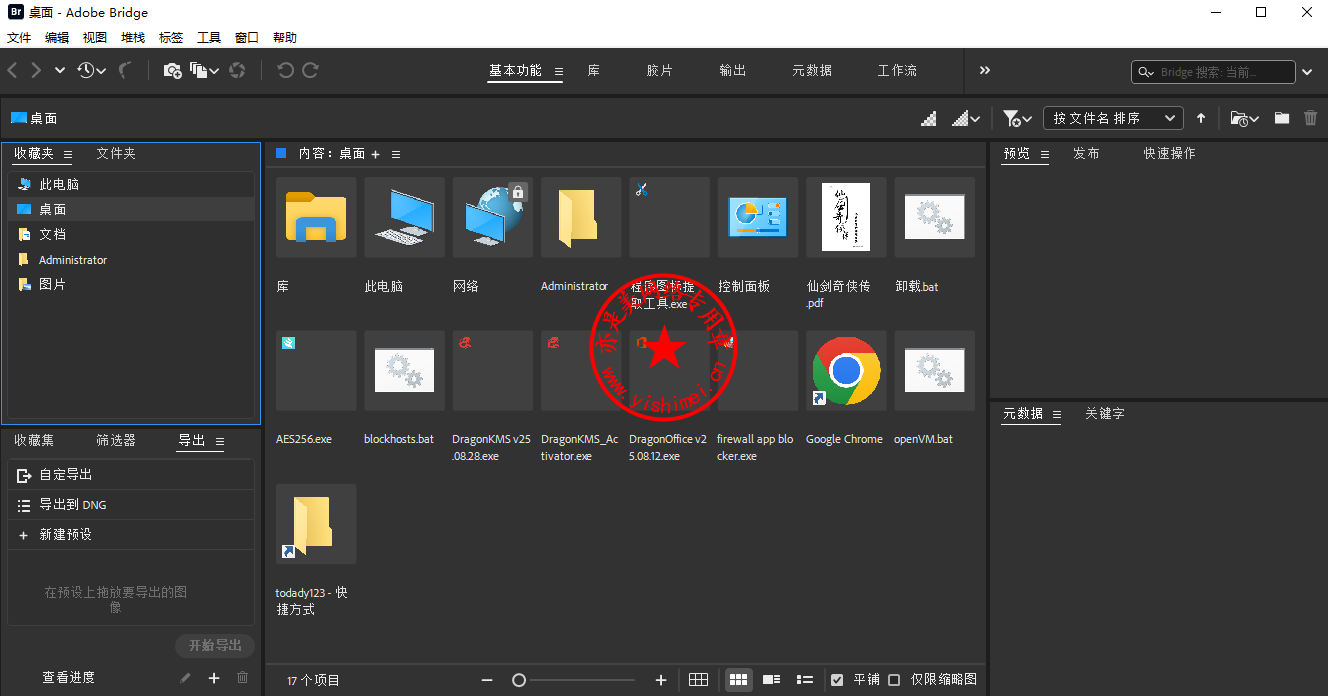This screenshot has width=1328, height=696.
Task: Click the plus icon beside 查看进度
Action: pos(213,678)
